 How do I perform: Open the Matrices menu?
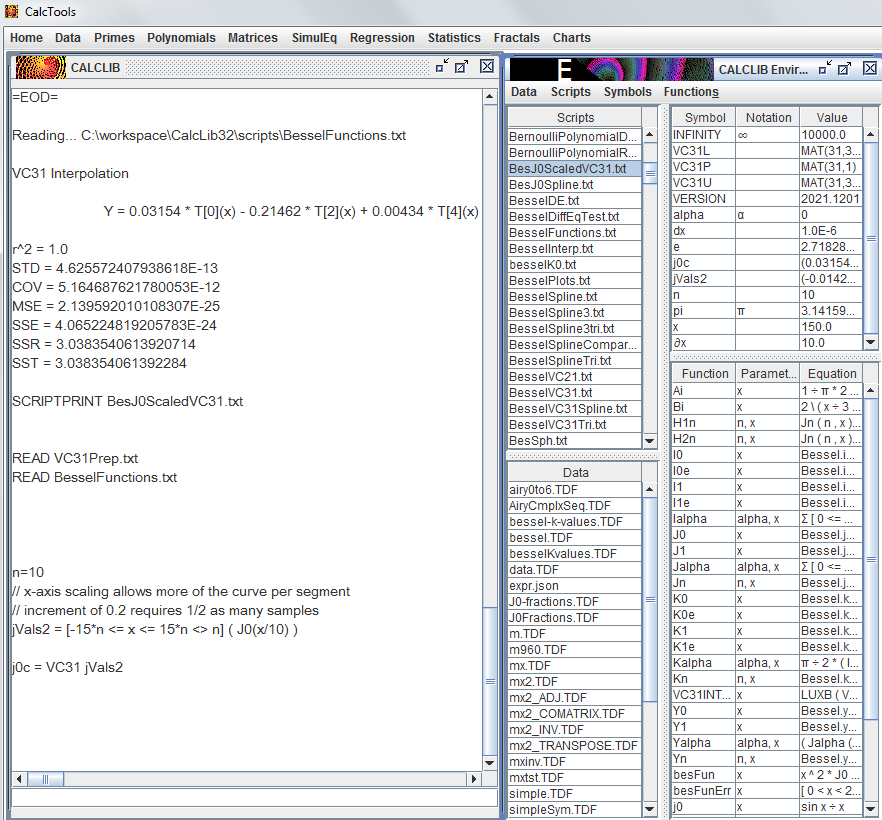pos(253,38)
